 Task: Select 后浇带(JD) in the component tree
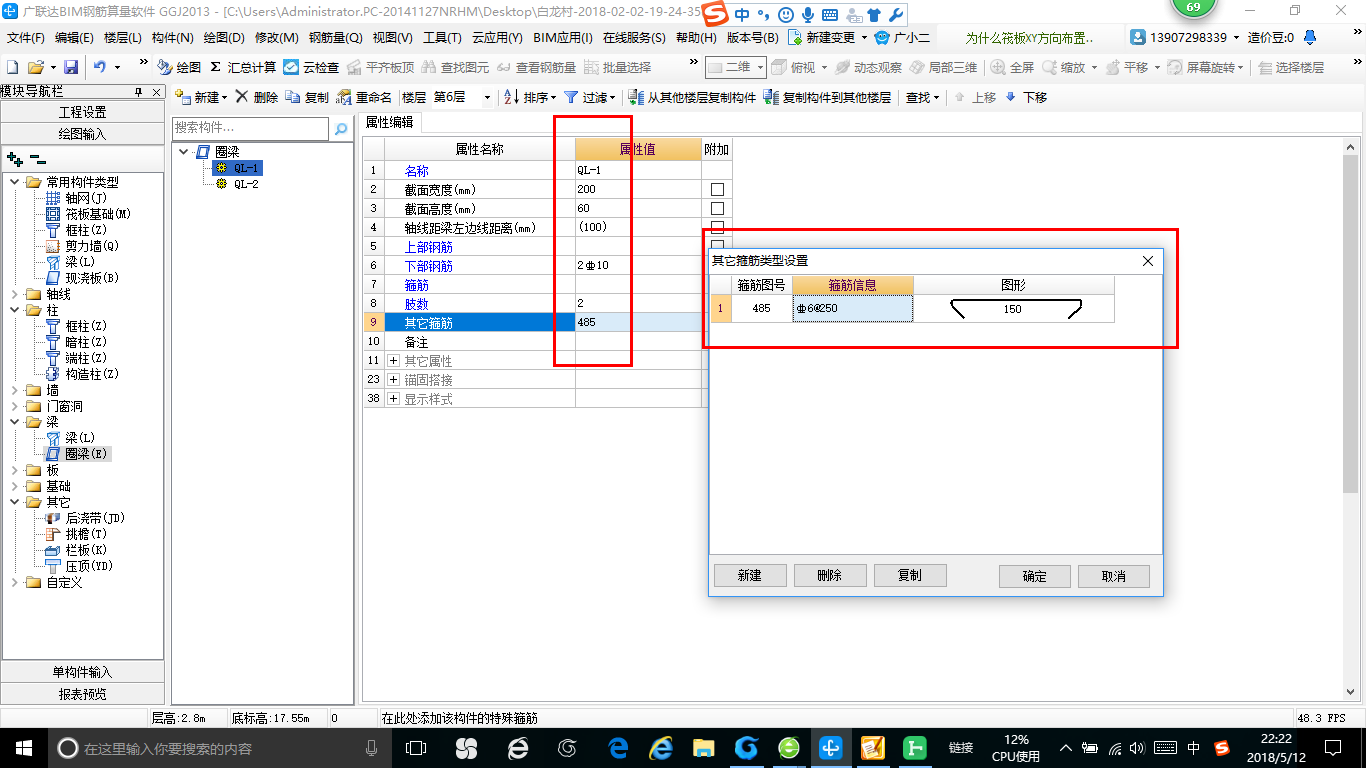coord(84,518)
